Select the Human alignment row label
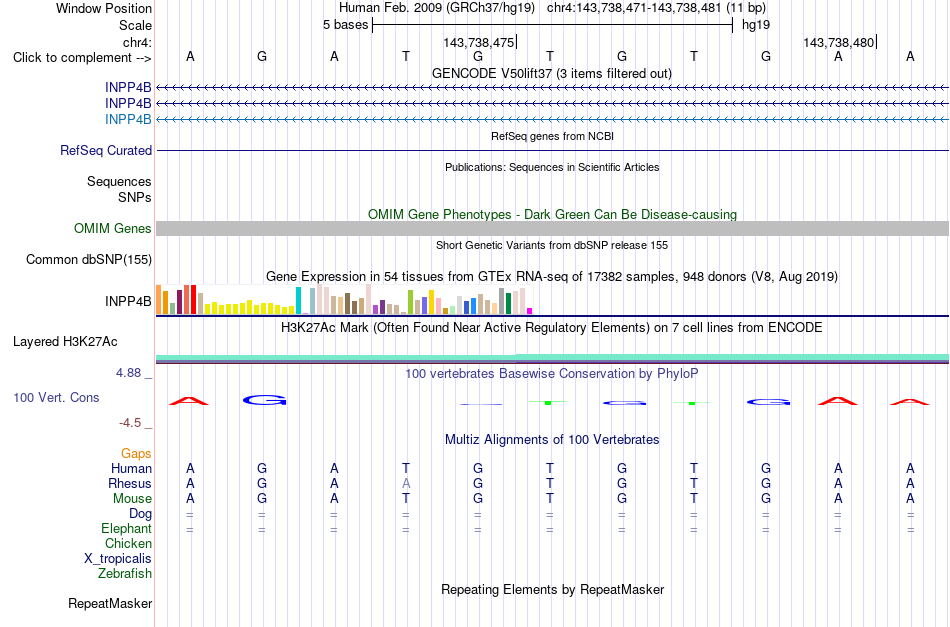 131,469
